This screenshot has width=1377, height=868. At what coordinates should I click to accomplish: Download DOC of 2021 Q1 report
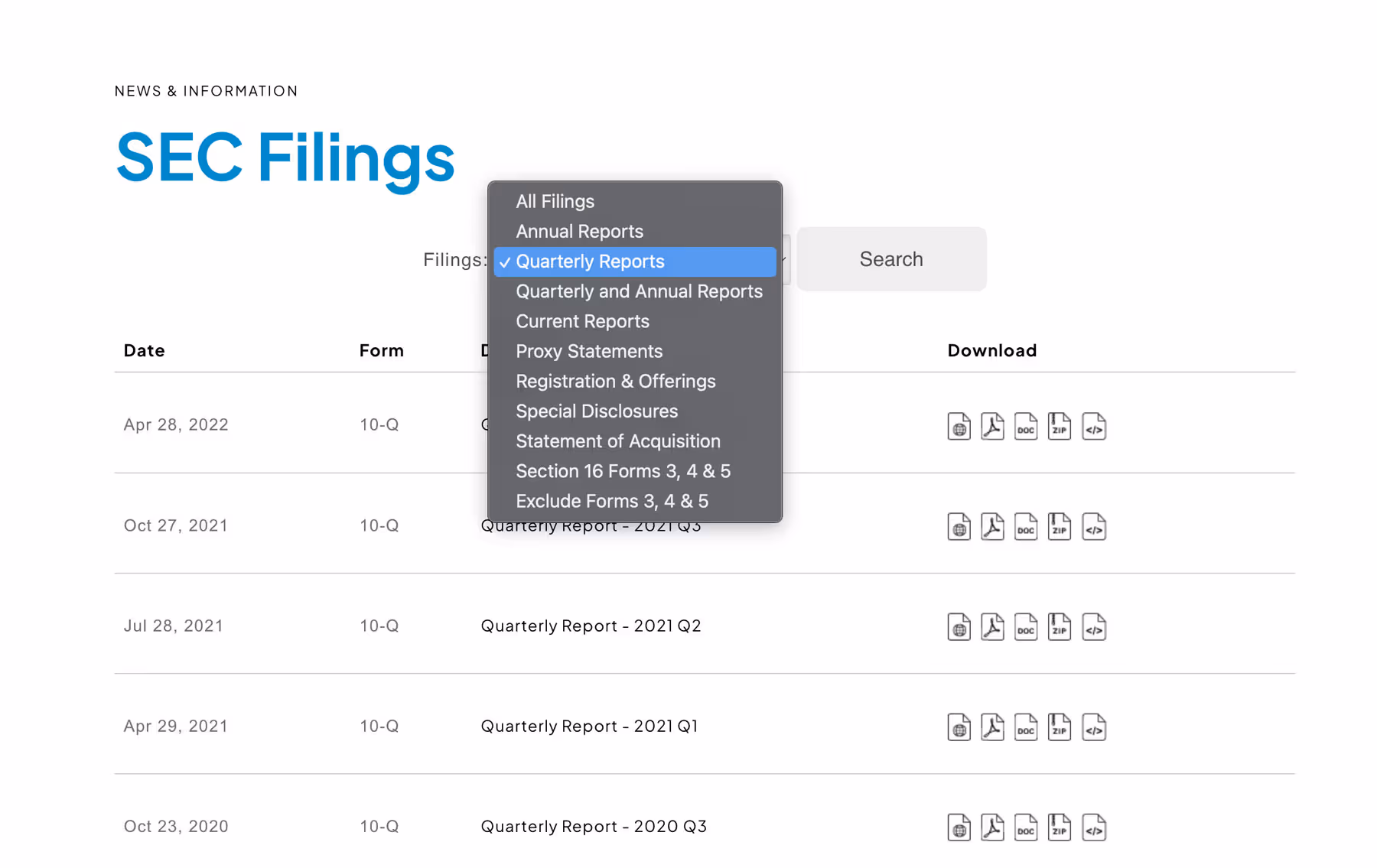click(1026, 727)
